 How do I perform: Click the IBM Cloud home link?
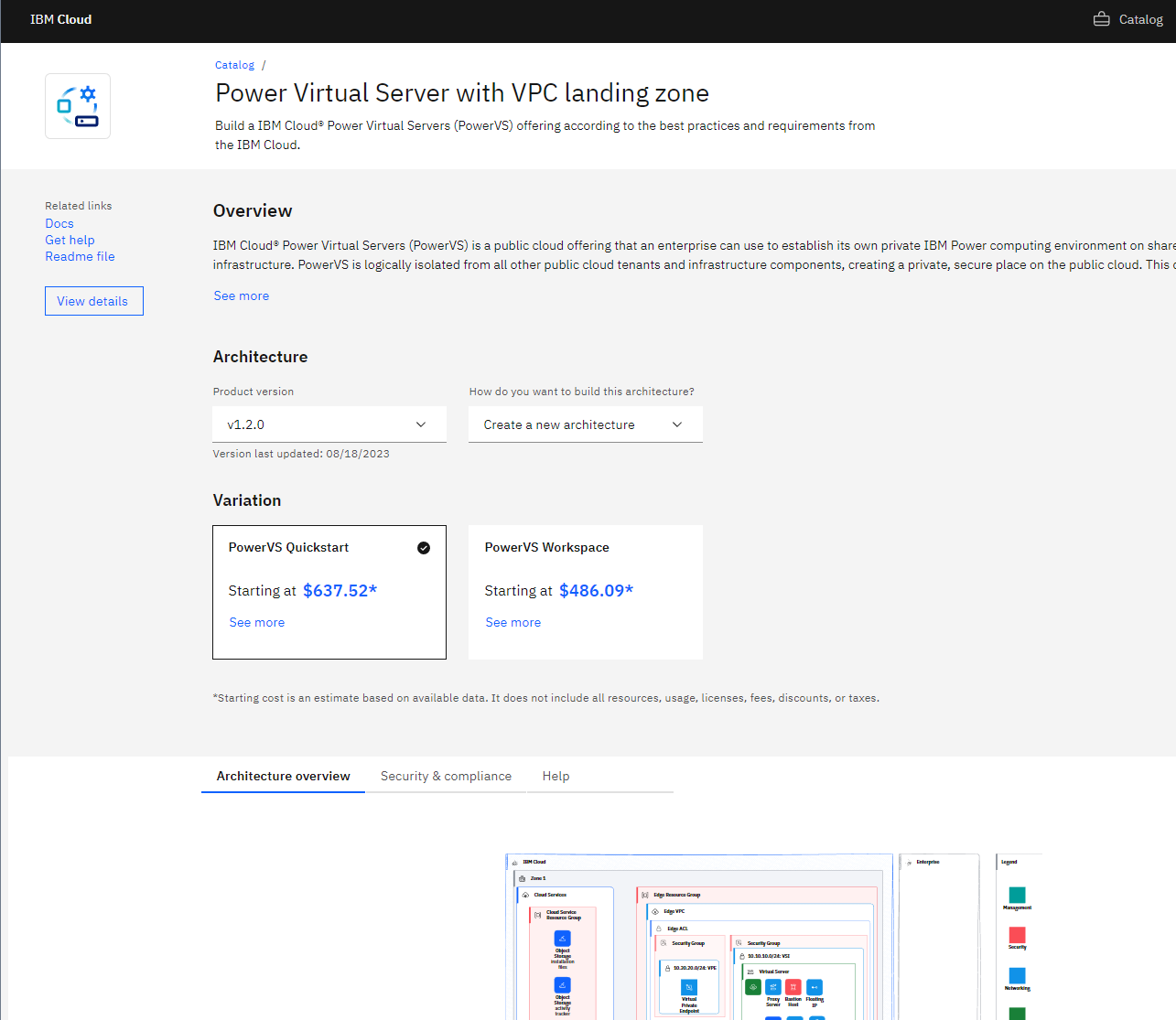click(61, 19)
